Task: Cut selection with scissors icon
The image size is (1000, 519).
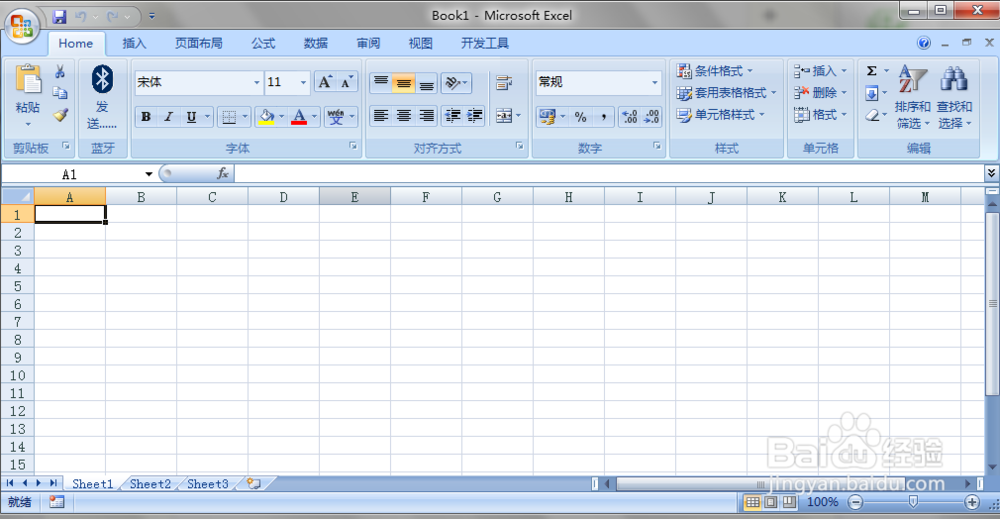Action: tap(60, 71)
